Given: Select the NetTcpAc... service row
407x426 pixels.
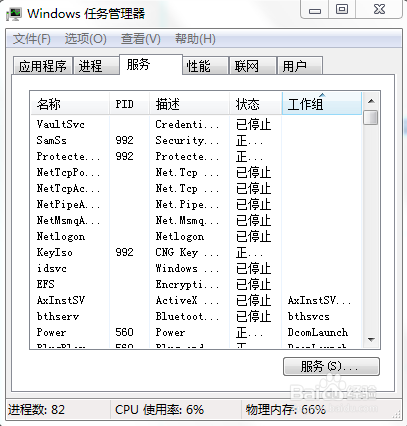Looking at the screenshot, I should tap(196, 188).
